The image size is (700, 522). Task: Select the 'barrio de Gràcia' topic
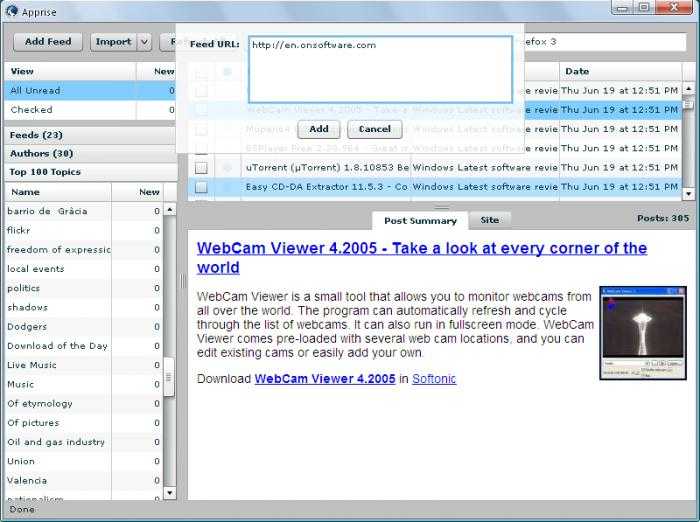pos(84,211)
